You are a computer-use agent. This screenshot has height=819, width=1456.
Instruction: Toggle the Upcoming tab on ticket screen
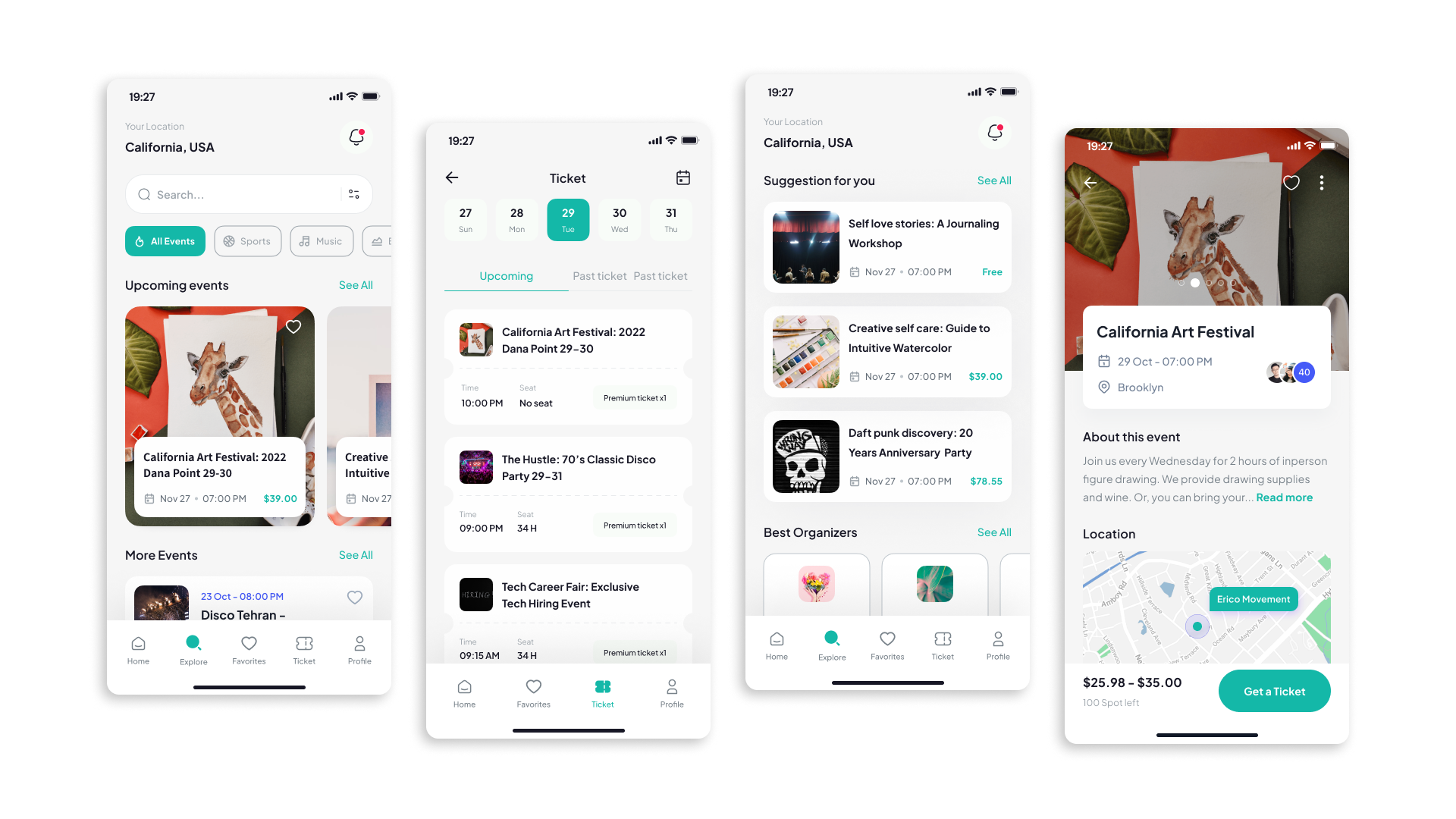click(504, 276)
